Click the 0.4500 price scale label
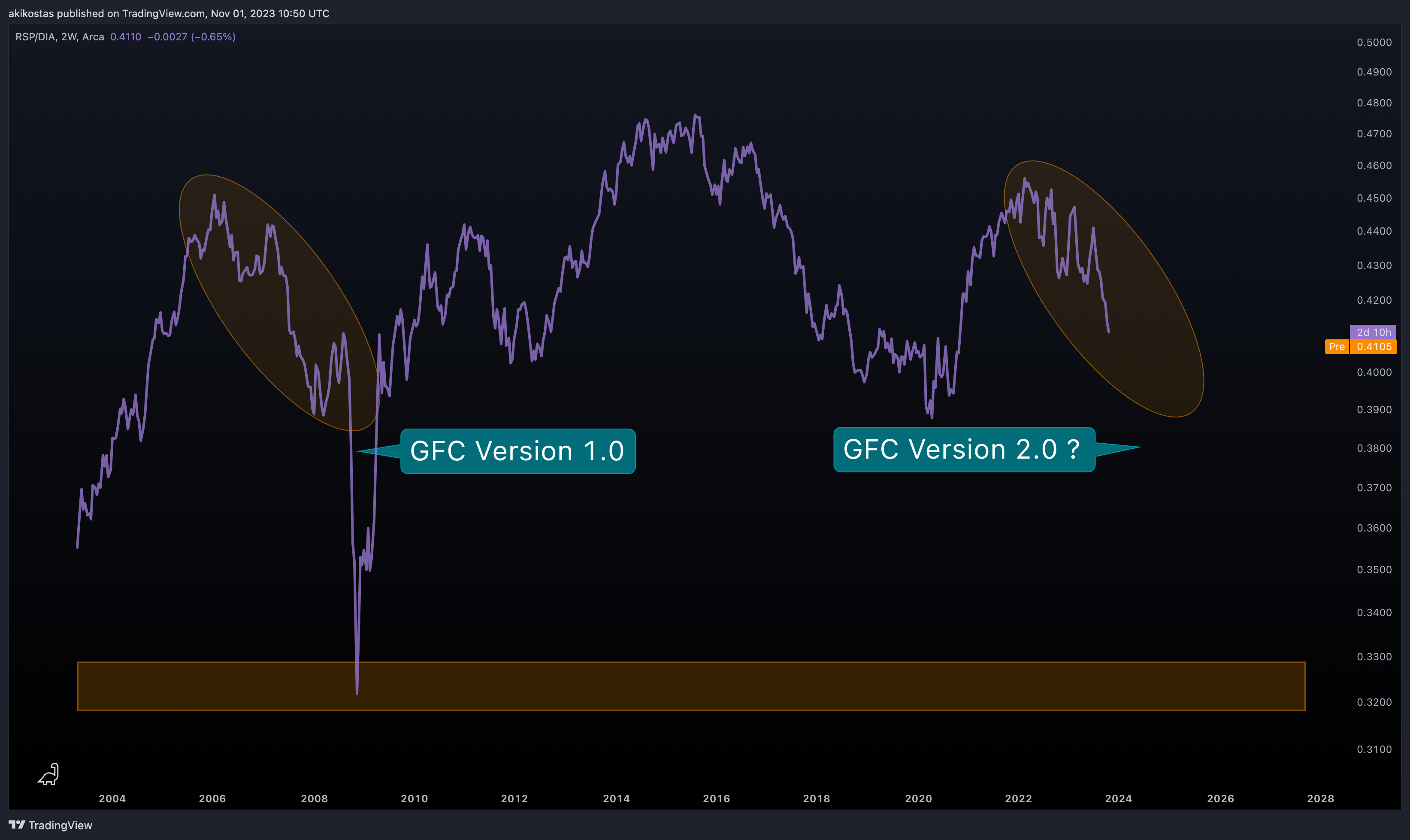1410x840 pixels. pos(1374,198)
